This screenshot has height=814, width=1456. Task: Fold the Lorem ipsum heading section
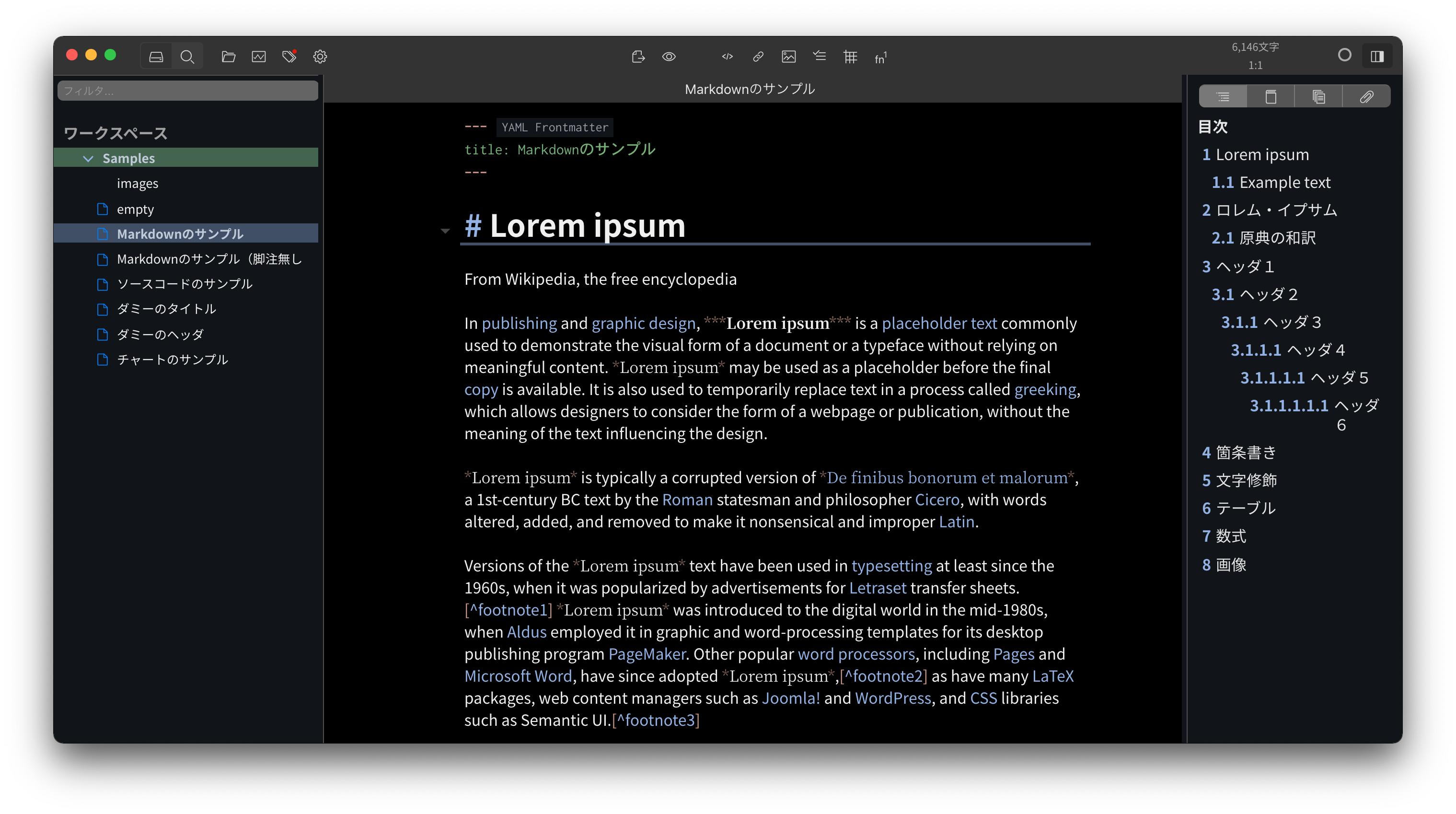click(445, 231)
